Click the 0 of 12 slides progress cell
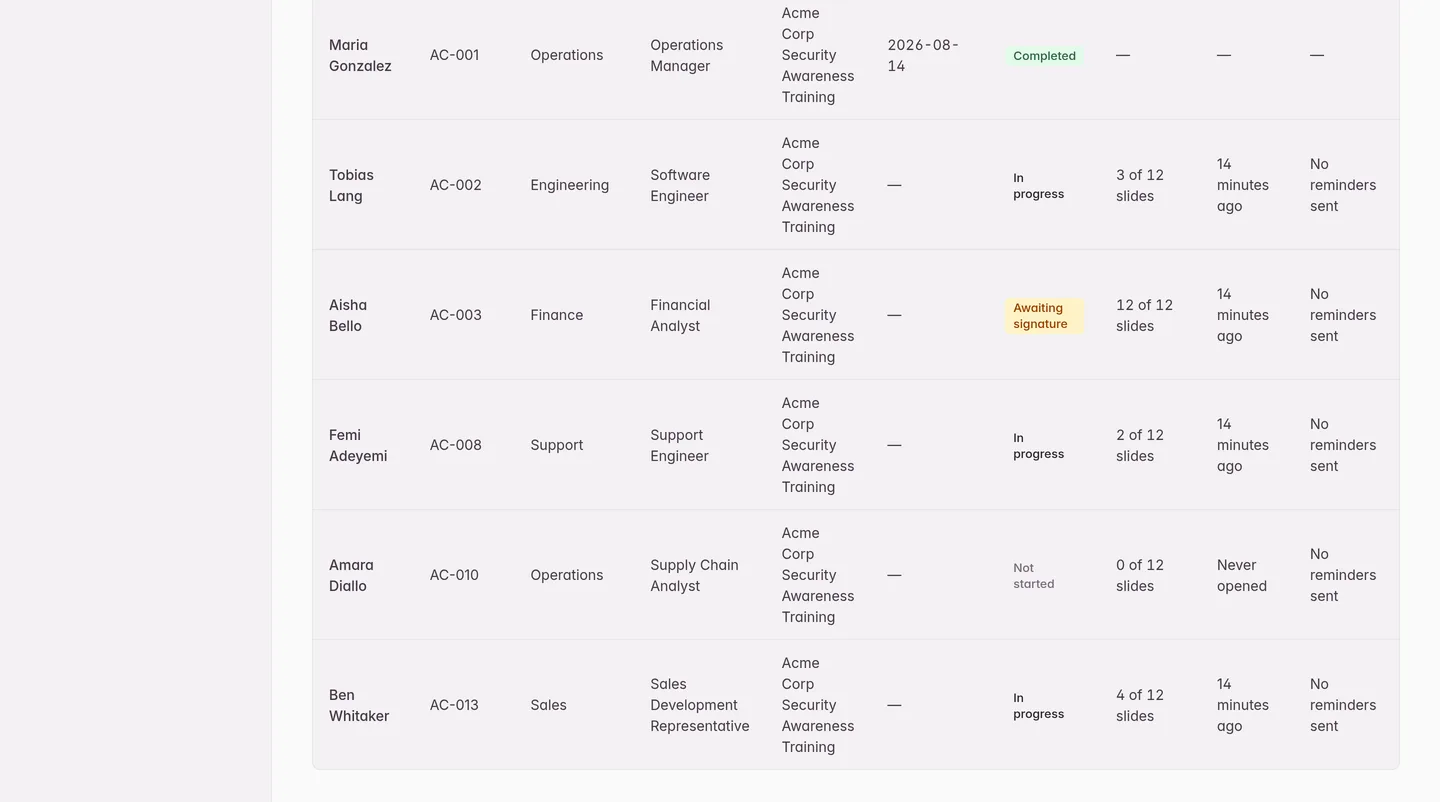Screen dimensions: 1440x802 click(1140, 575)
